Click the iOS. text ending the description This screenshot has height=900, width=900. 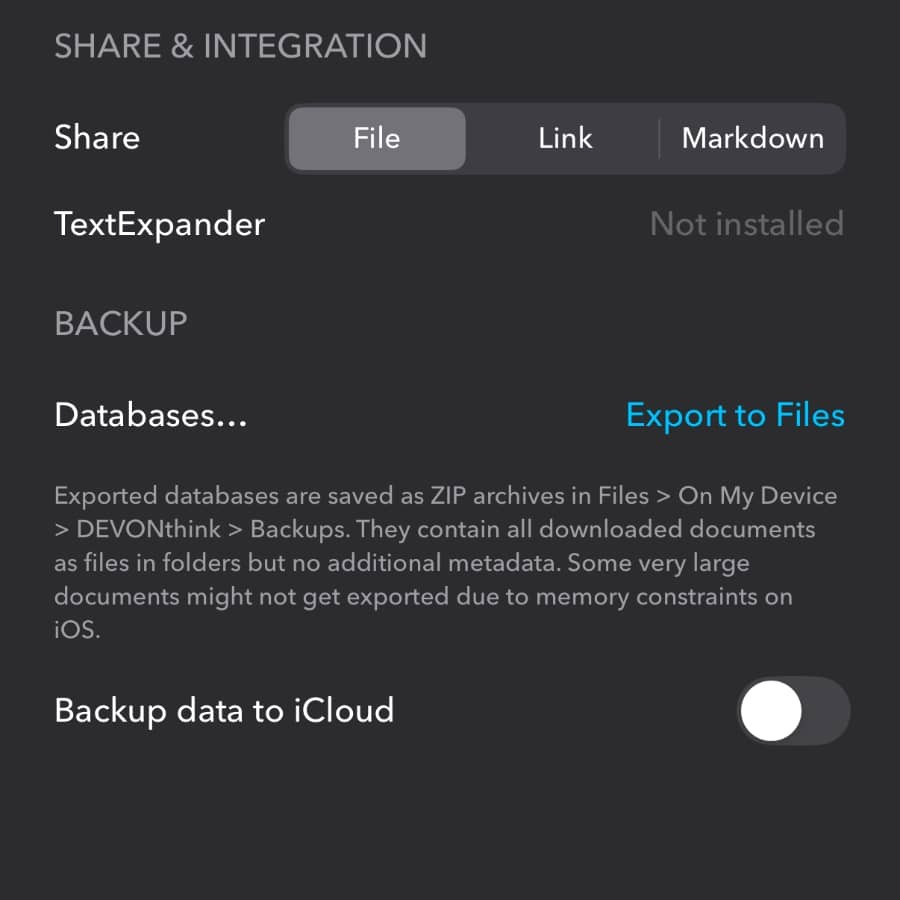pos(77,631)
